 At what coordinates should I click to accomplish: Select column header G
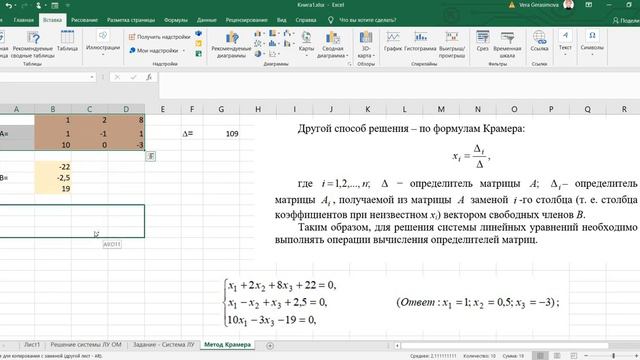(x=221, y=109)
